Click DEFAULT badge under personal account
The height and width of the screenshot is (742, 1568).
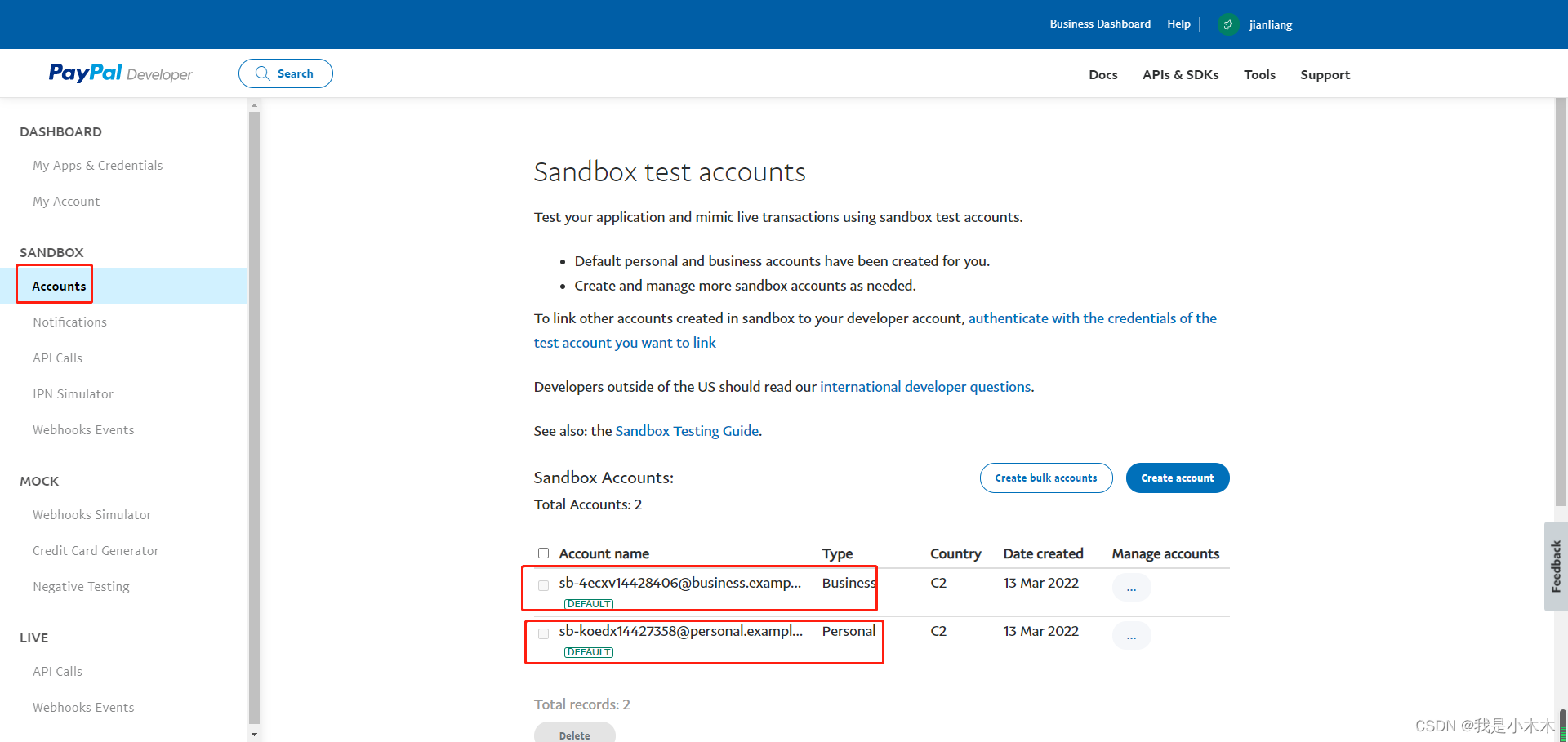[589, 652]
